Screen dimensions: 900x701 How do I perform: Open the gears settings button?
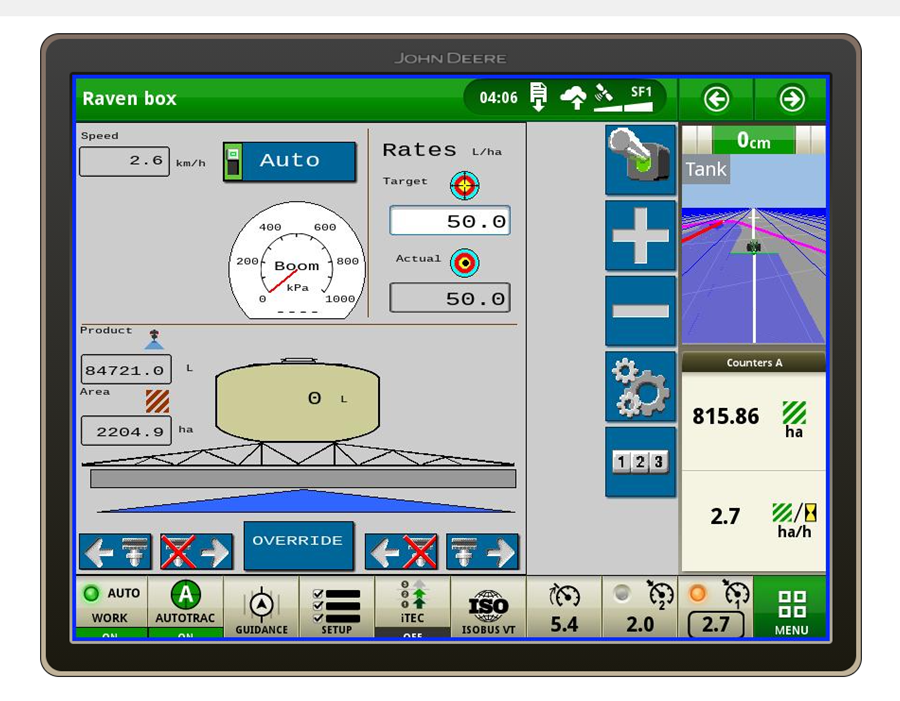coord(641,386)
